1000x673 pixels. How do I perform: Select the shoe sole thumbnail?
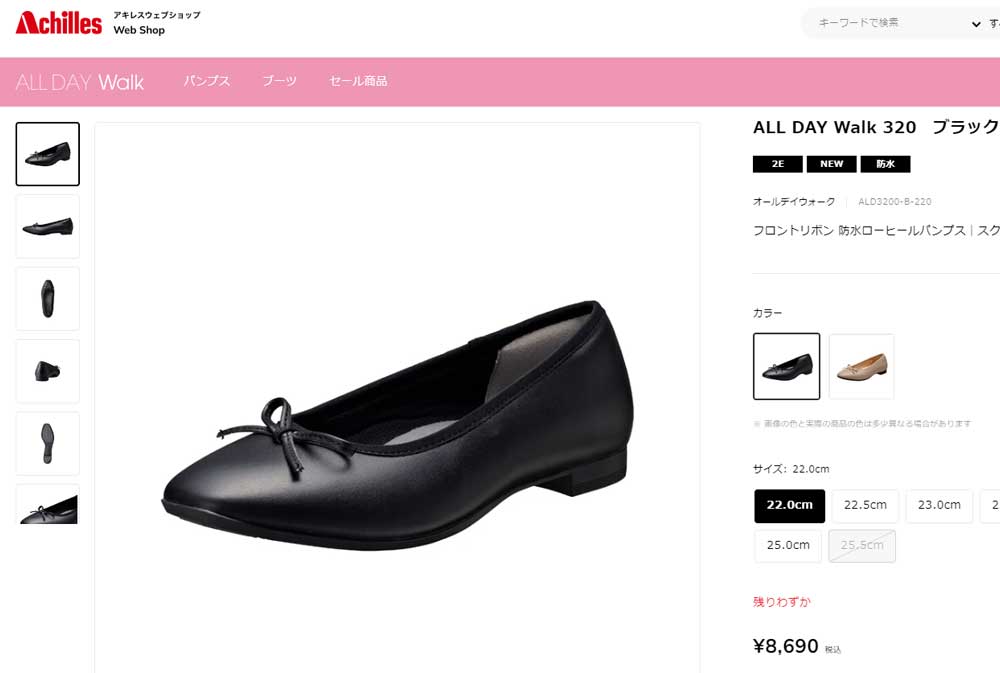coord(47,443)
